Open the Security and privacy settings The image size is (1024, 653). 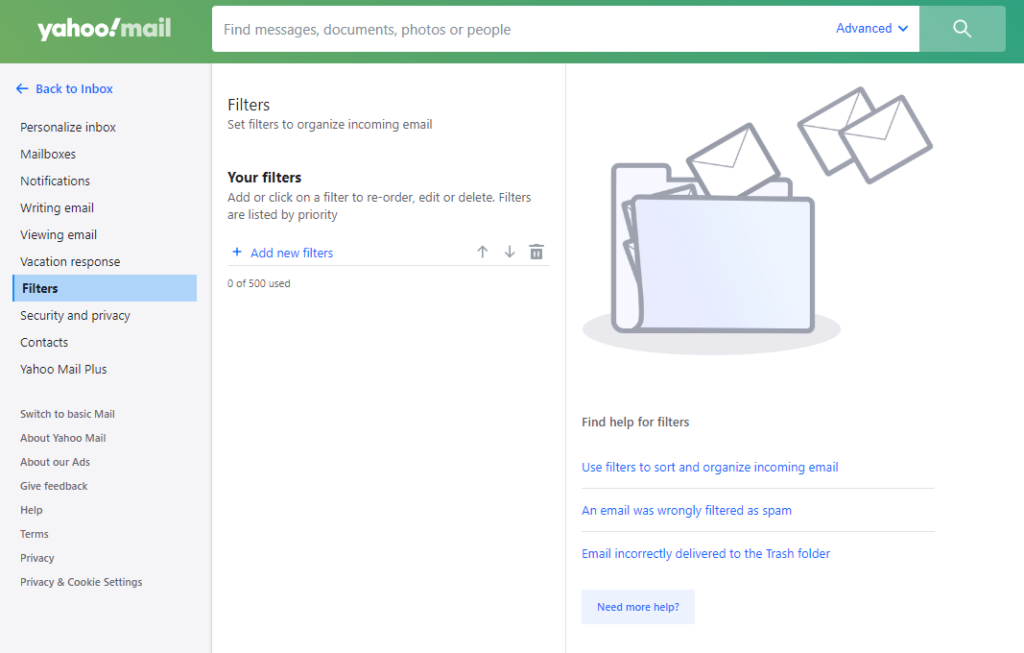(75, 315)
